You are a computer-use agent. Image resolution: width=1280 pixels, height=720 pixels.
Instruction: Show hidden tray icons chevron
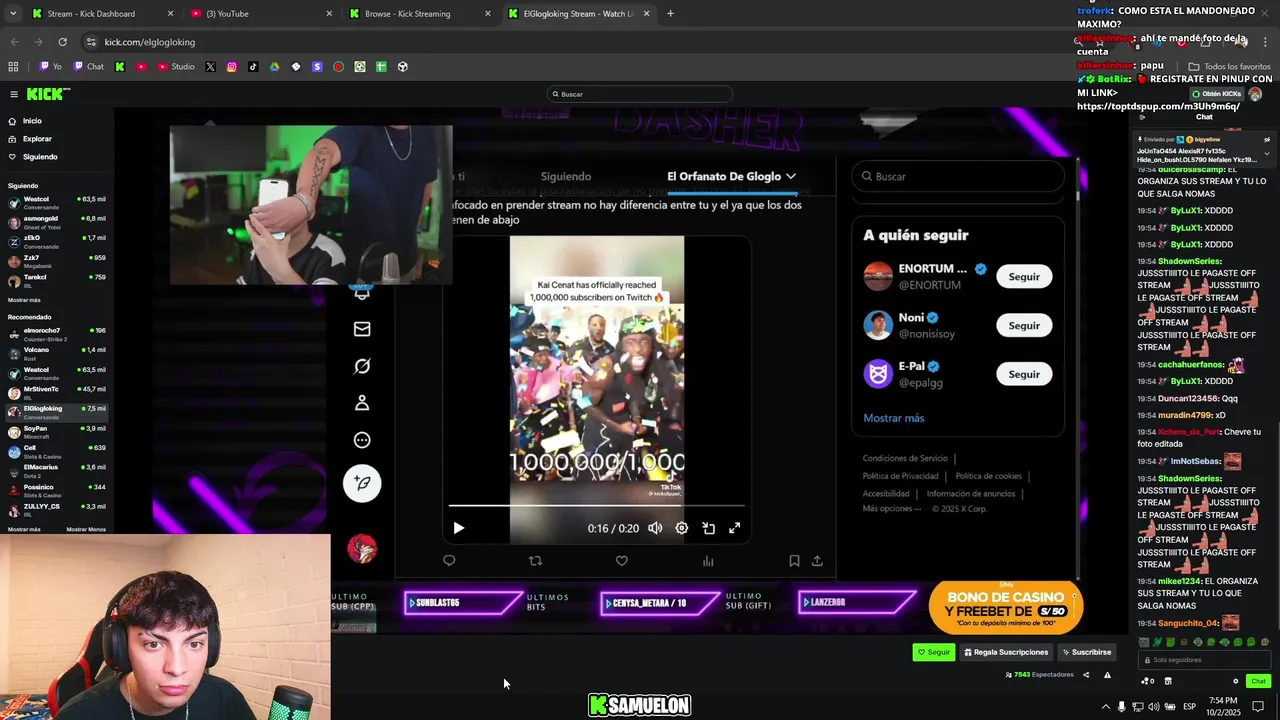click(1105, 707)
